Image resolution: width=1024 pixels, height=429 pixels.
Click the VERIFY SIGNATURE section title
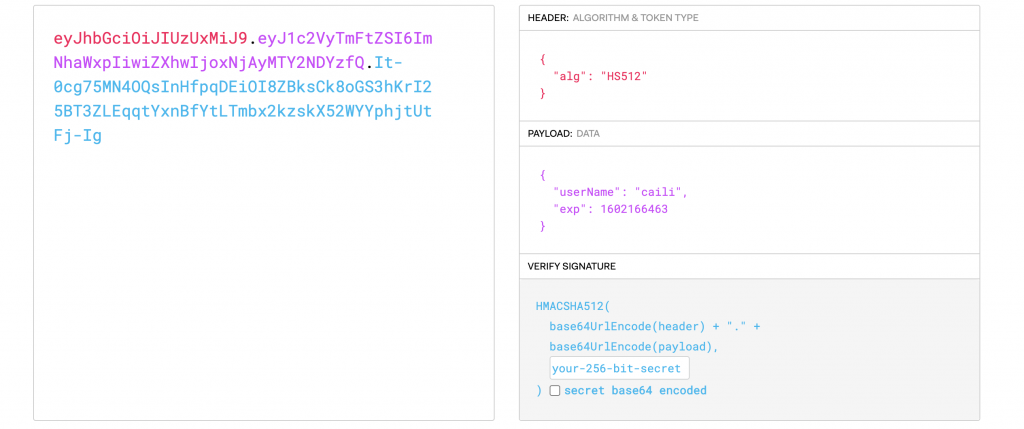click(572, 266)
